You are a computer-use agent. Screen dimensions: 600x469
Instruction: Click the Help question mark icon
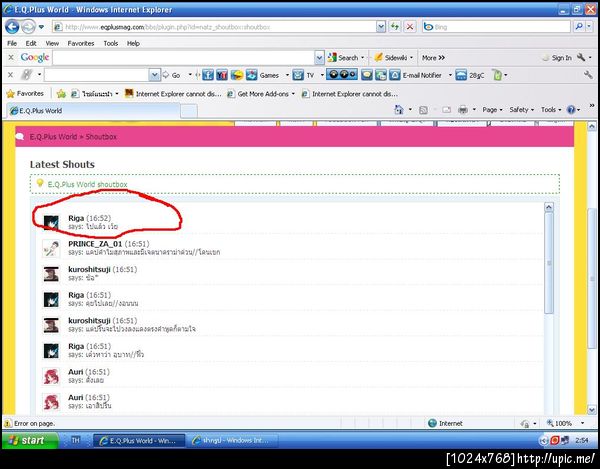click(571, 110)
